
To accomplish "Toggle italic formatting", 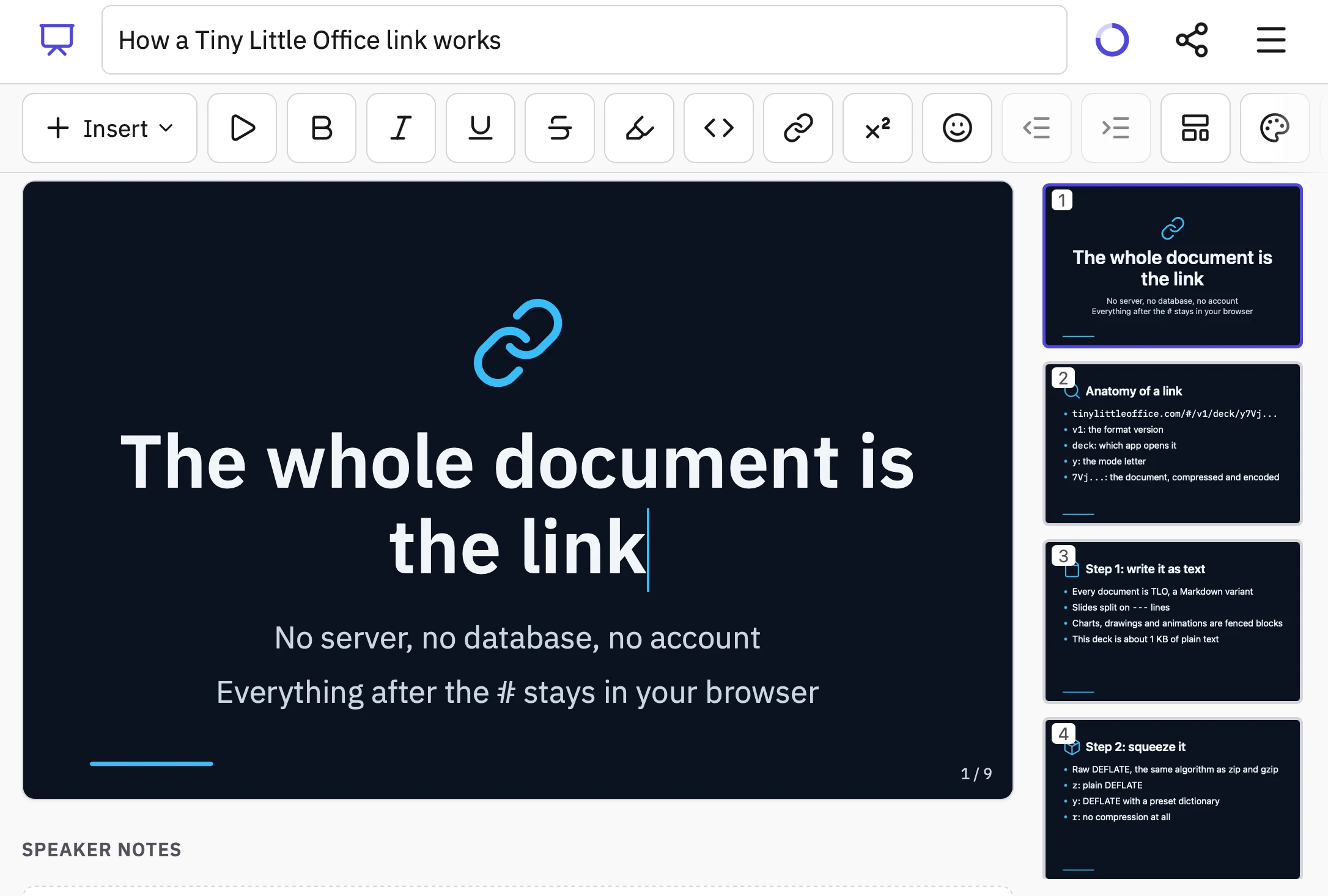I will coord(401,128).
